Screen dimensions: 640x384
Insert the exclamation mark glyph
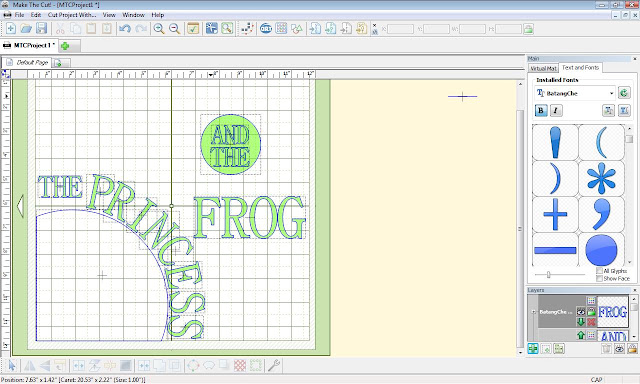pyautogui.click(x=555, y=142)
